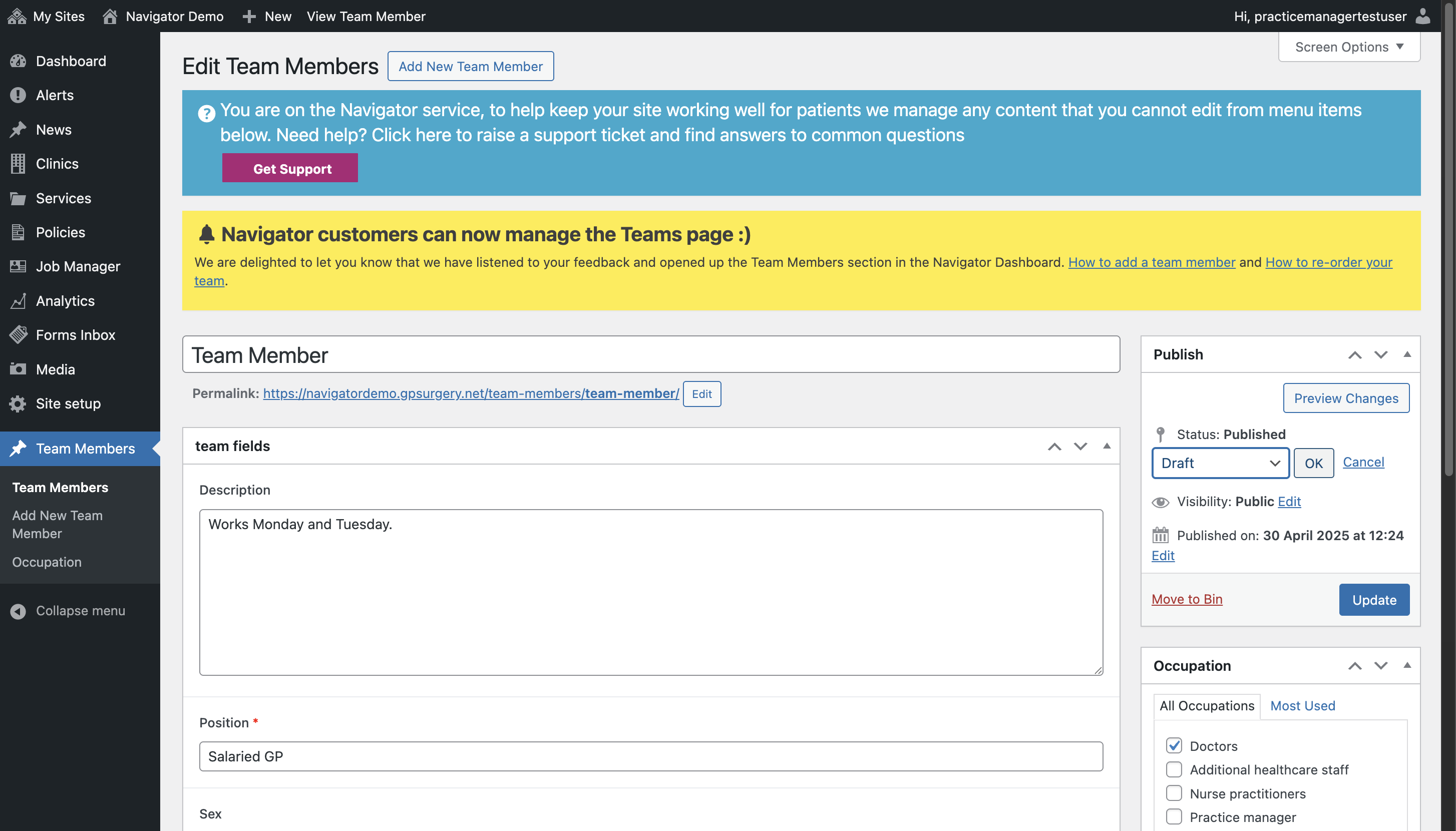Click the user avatar icon in the admin bar

click(x=1423, y=16)
